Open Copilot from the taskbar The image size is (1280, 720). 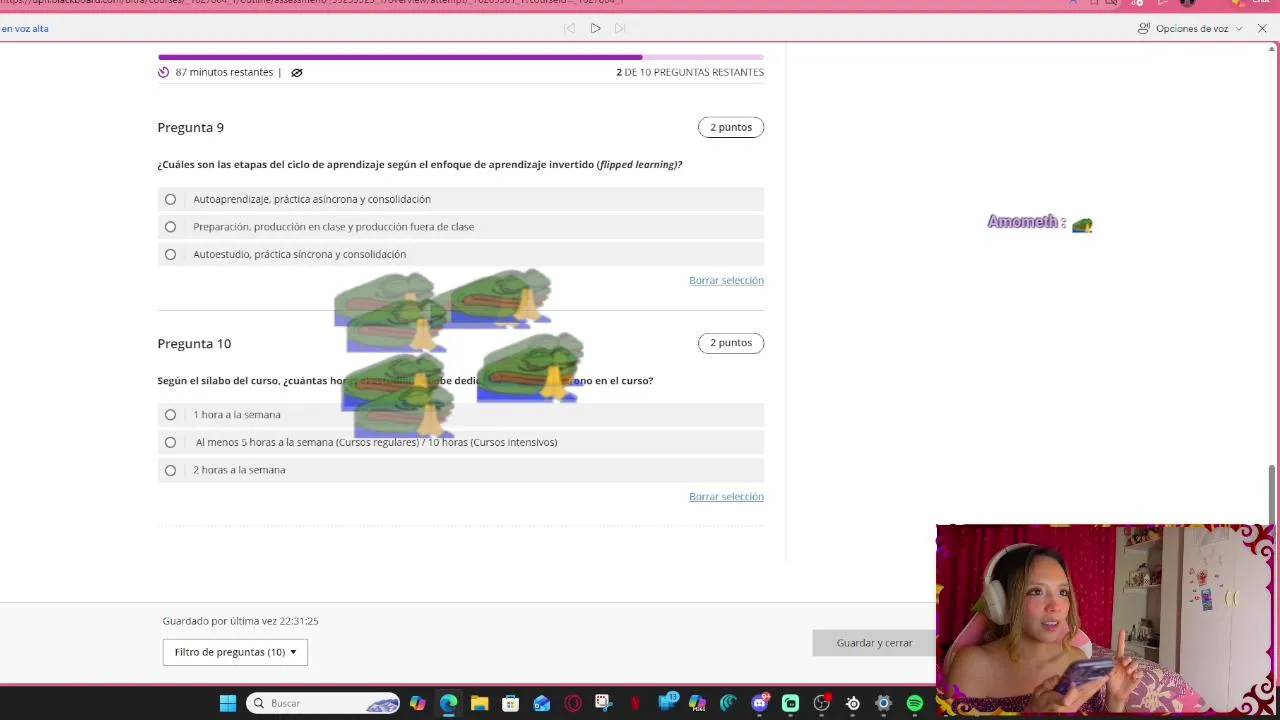(x=417, y=703)
